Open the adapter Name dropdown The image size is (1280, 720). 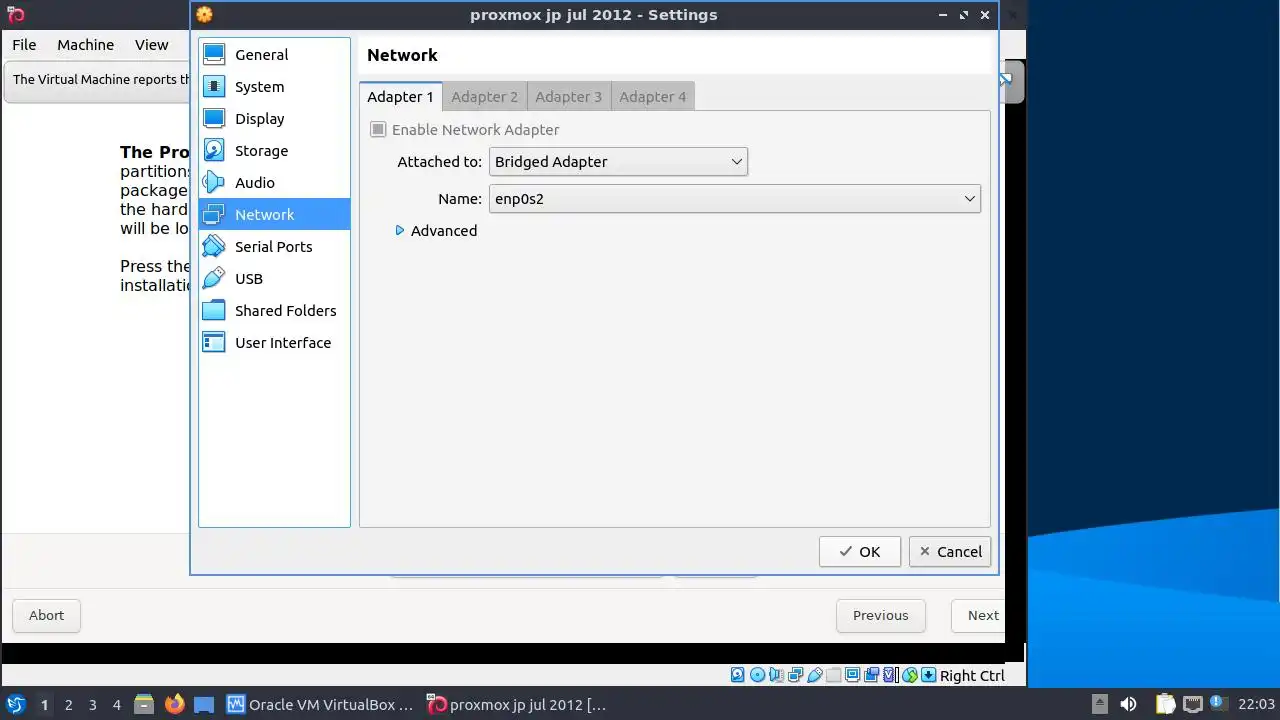click(735, 199)
